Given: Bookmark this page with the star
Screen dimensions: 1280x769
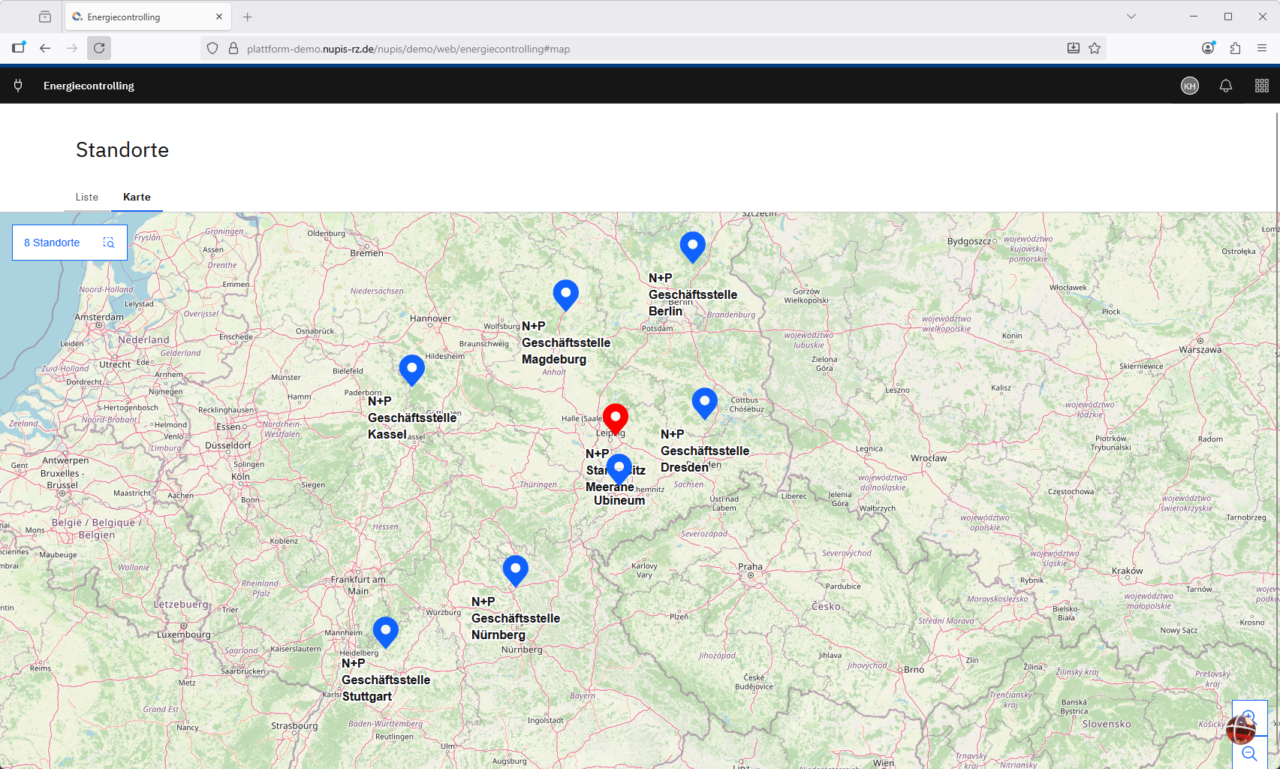Looking at the screenshot, I should tap(1095, 48).
